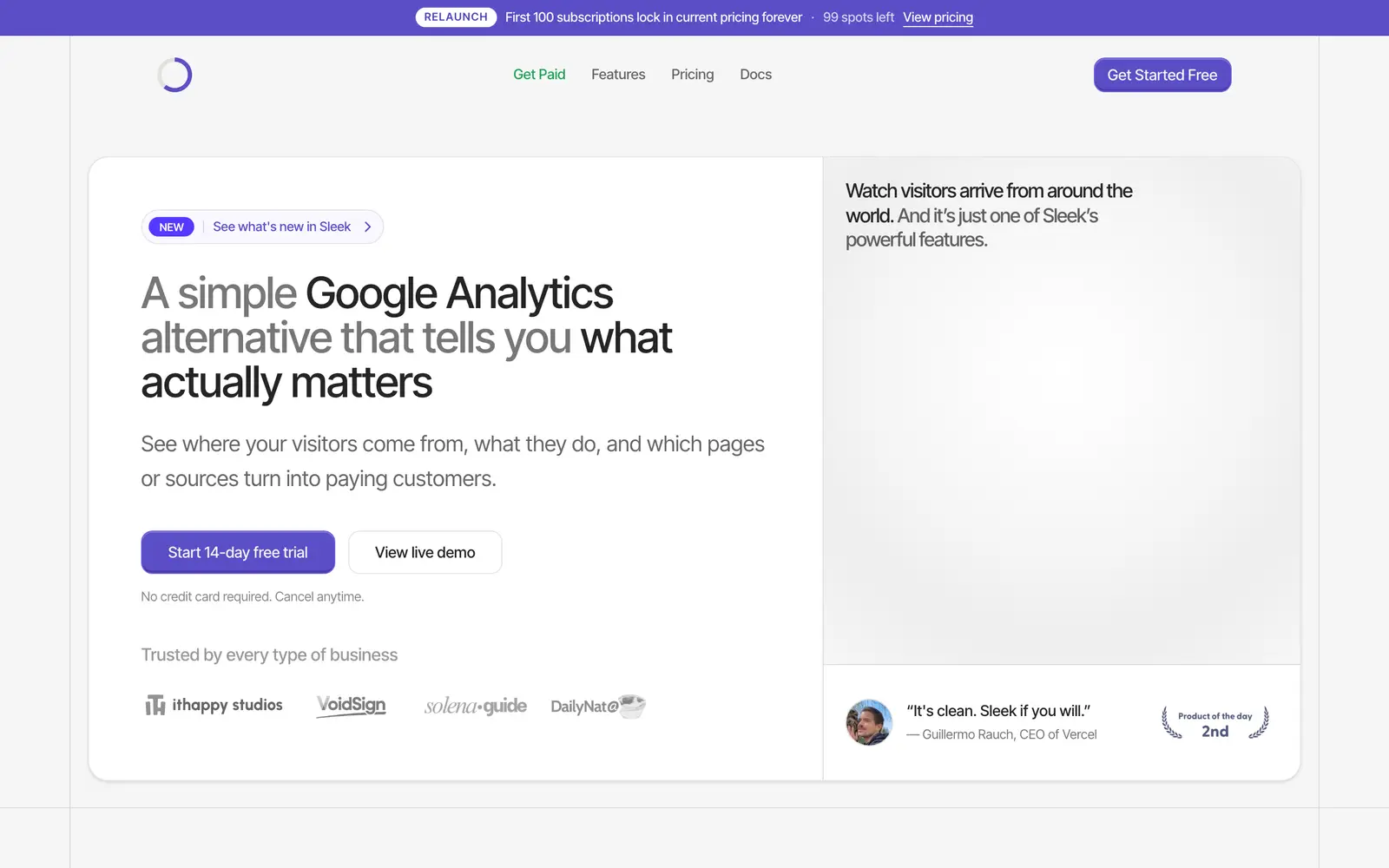Click the 'See where your visitors come from' subheading
Image resolution: width=1389 pixels, height=868 pixels.
pyautogui.click(x=452, y=461)
